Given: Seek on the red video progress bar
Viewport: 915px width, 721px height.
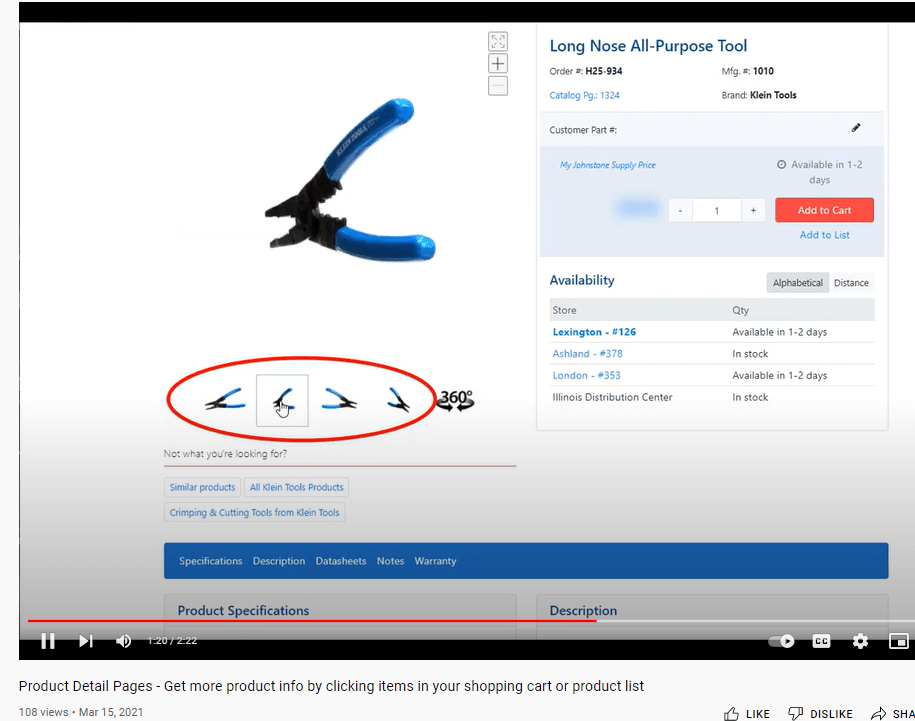Looking at the screenshot, I should pyautogui.click(x=312, y=621).
